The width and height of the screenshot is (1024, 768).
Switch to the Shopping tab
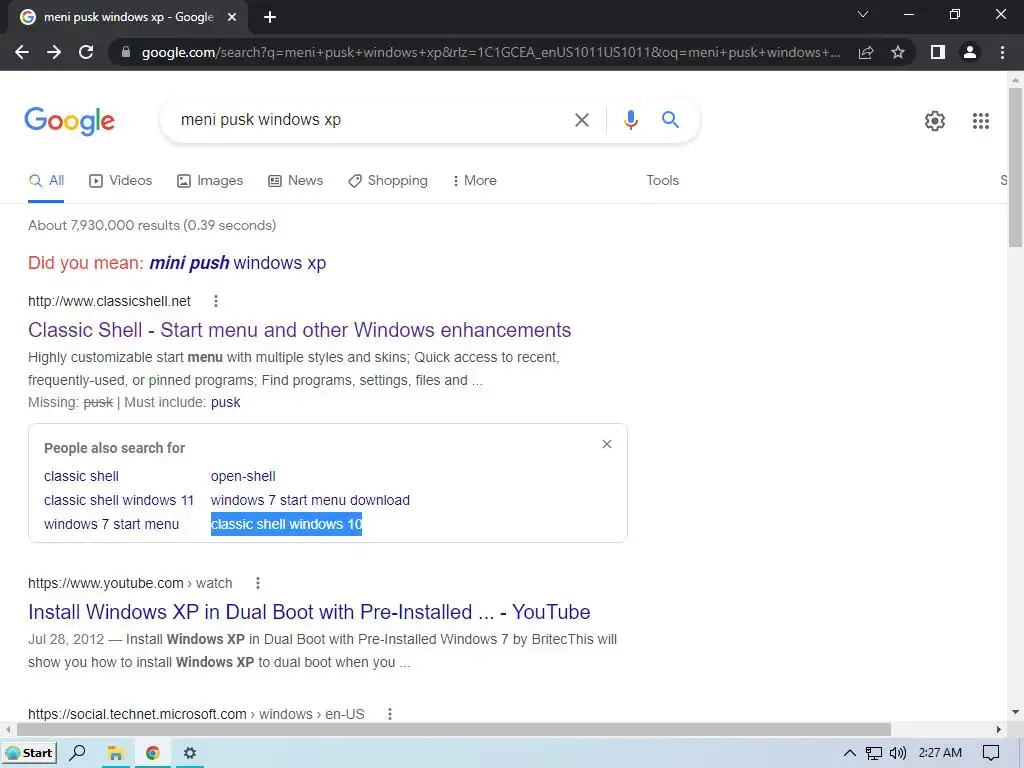(x=388, y=181)
